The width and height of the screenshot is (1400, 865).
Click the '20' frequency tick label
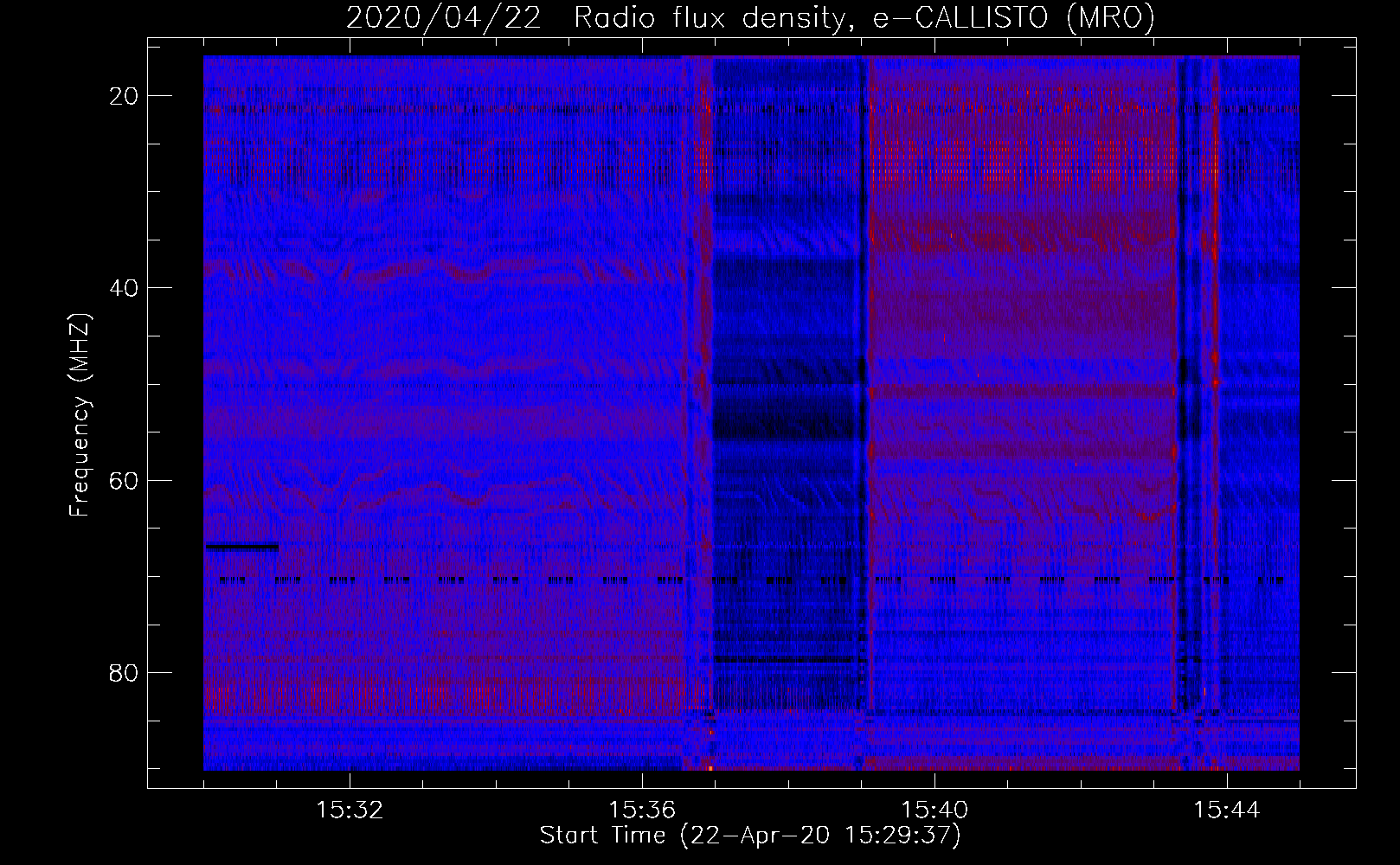click(x=124, y=96)
